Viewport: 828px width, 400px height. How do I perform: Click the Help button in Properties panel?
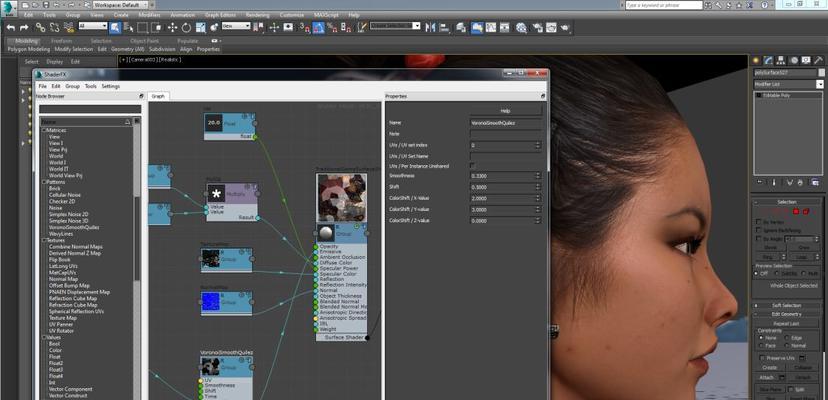coord(505,111)
